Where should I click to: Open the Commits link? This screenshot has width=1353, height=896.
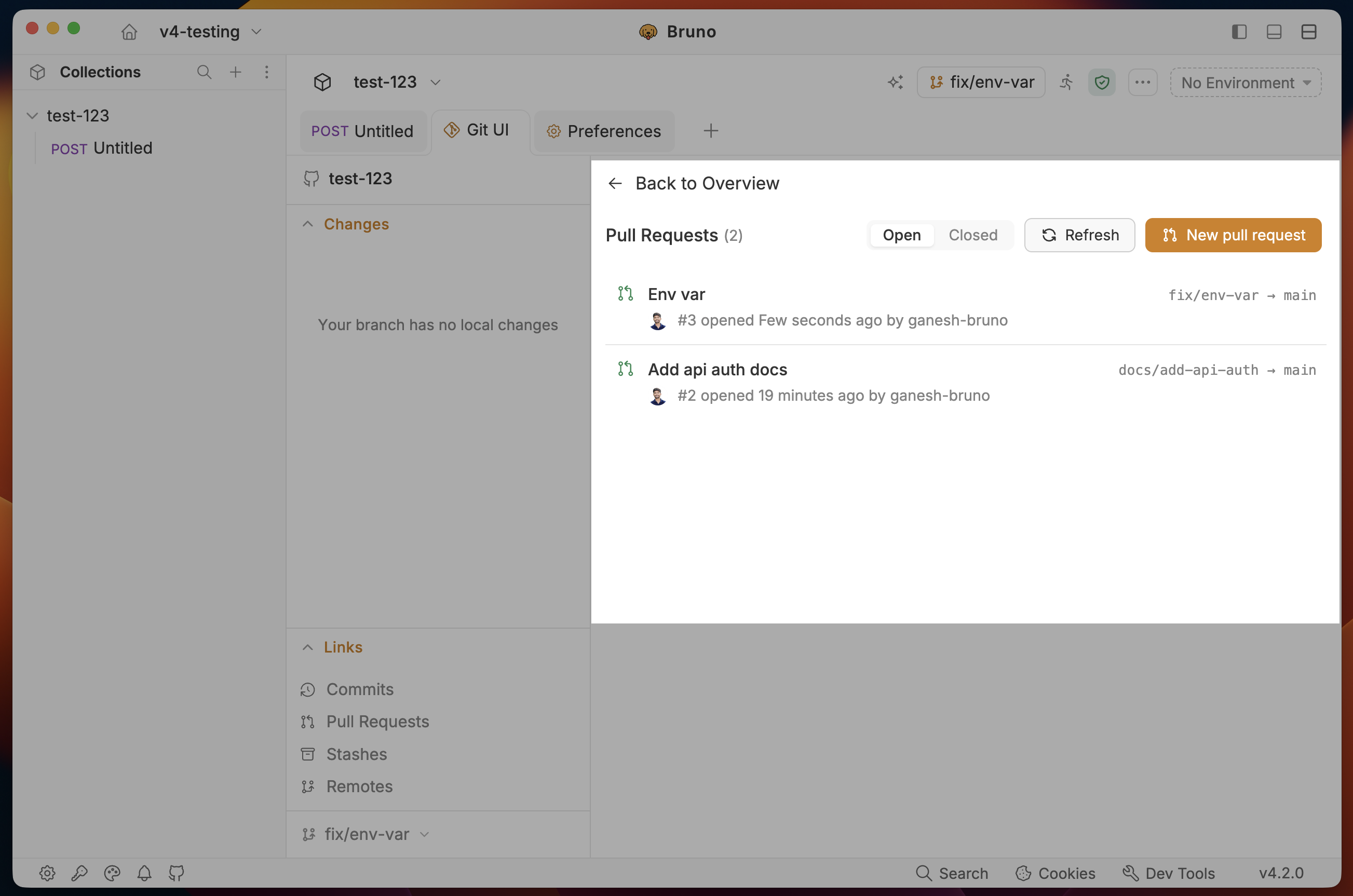(347, 689)
